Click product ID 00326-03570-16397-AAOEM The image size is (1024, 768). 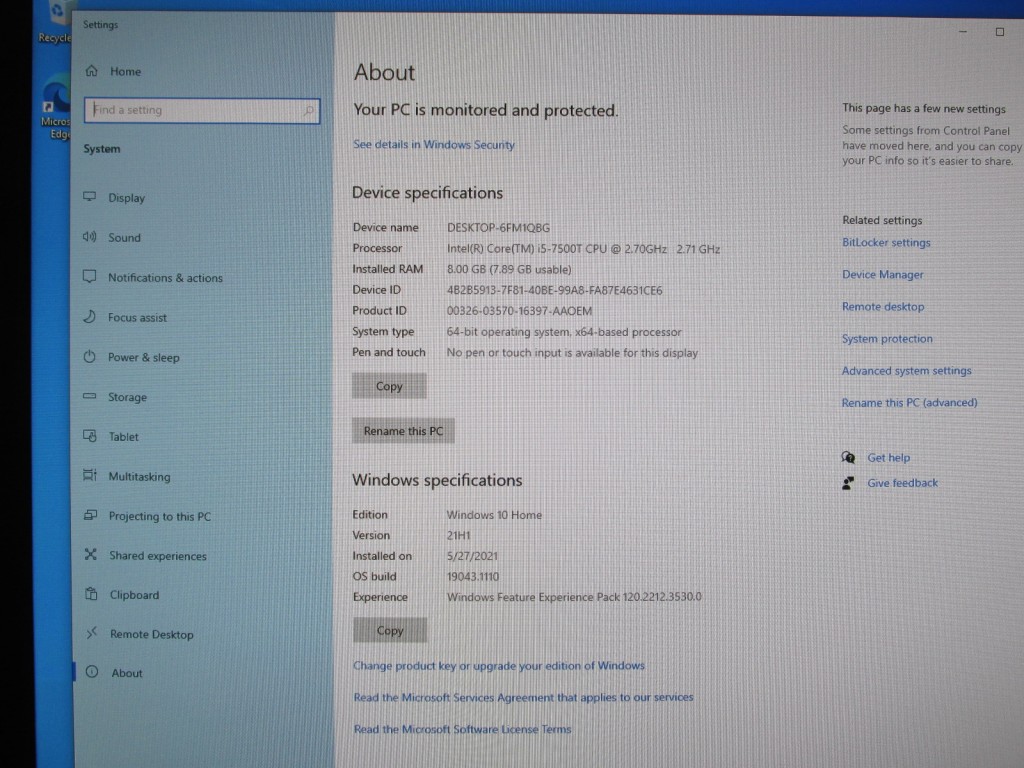pos(519,311)
